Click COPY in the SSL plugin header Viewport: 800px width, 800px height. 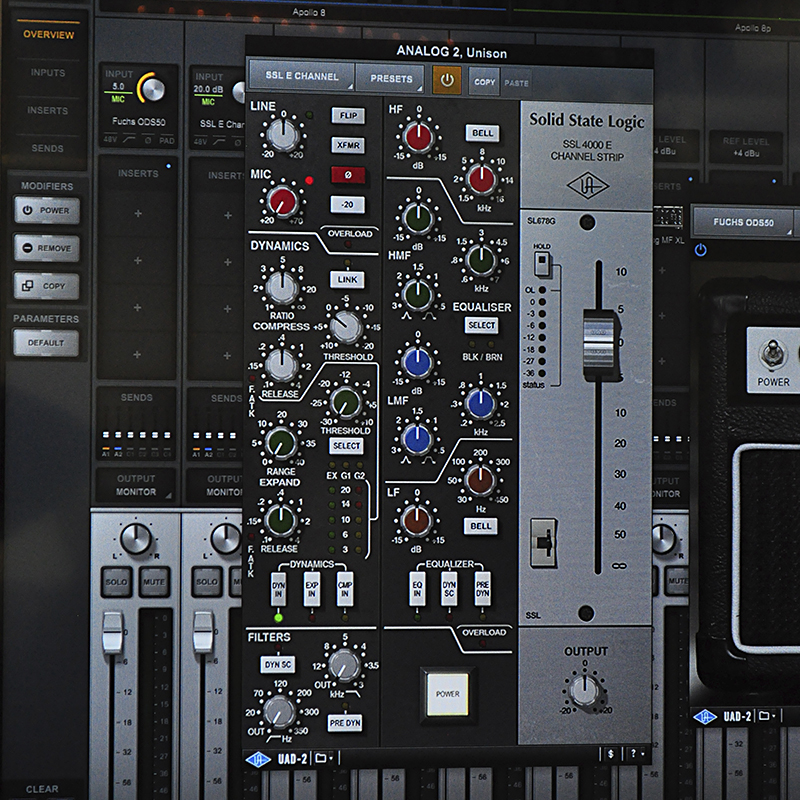[484, 82]
